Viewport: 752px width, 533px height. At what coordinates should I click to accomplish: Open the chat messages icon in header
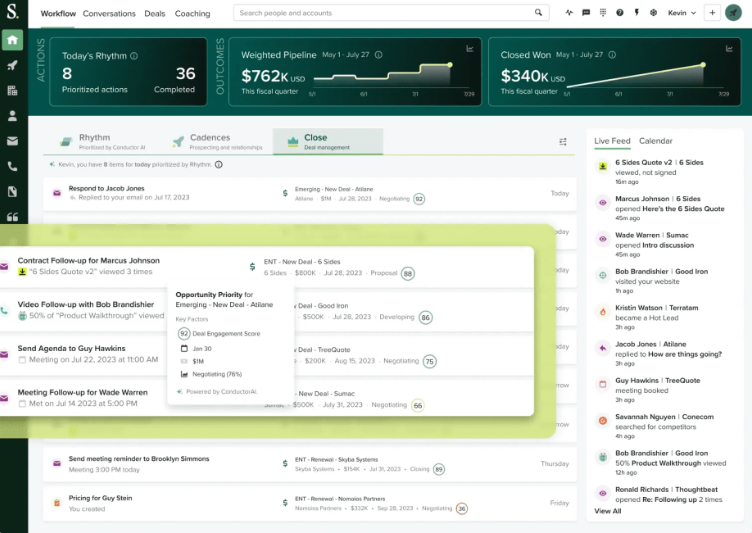[x=586, y=13]
